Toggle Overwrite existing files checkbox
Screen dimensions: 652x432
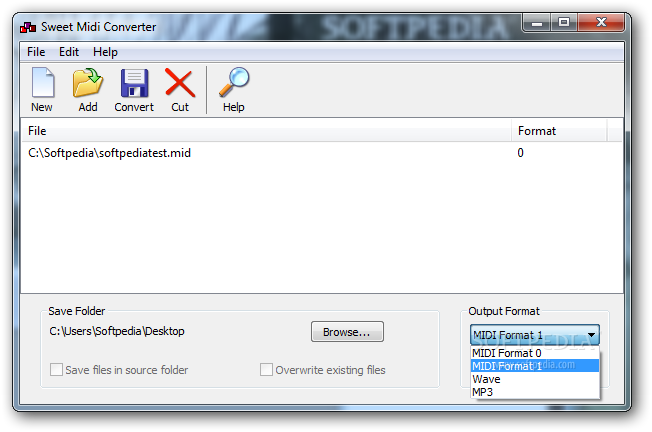[x=266, y=370]
